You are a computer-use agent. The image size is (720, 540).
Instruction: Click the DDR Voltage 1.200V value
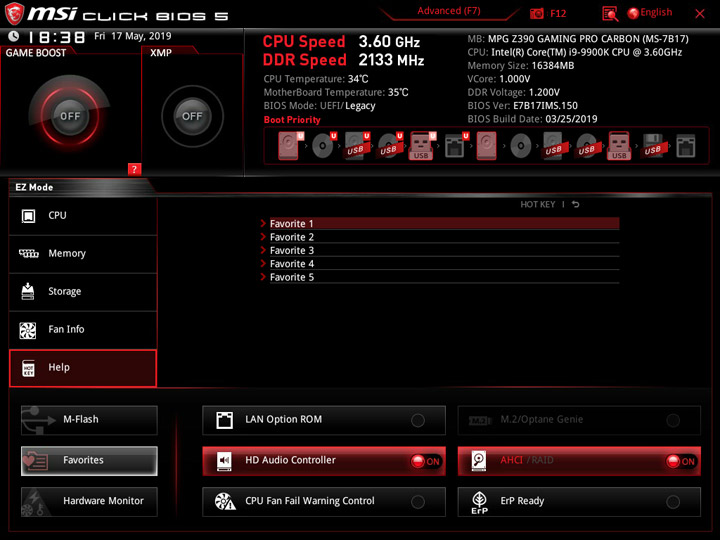[544, 92]
